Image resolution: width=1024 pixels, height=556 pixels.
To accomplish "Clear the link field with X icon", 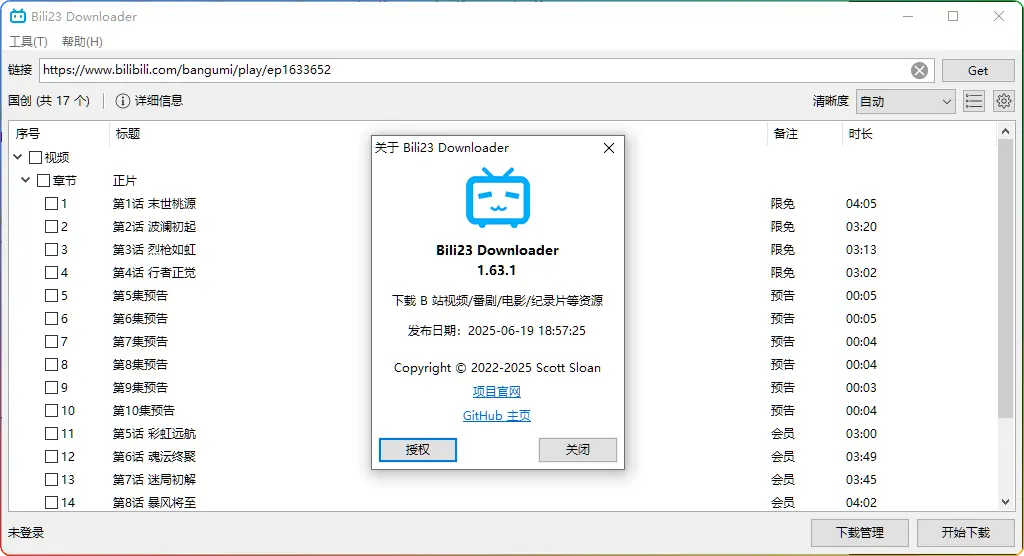I will pos(920,71).
